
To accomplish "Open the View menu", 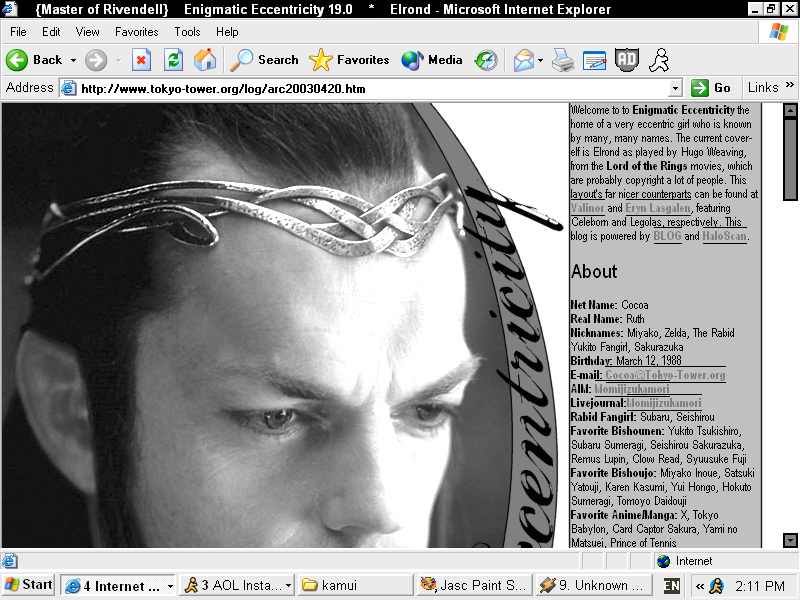I will [x=88, y=32].
